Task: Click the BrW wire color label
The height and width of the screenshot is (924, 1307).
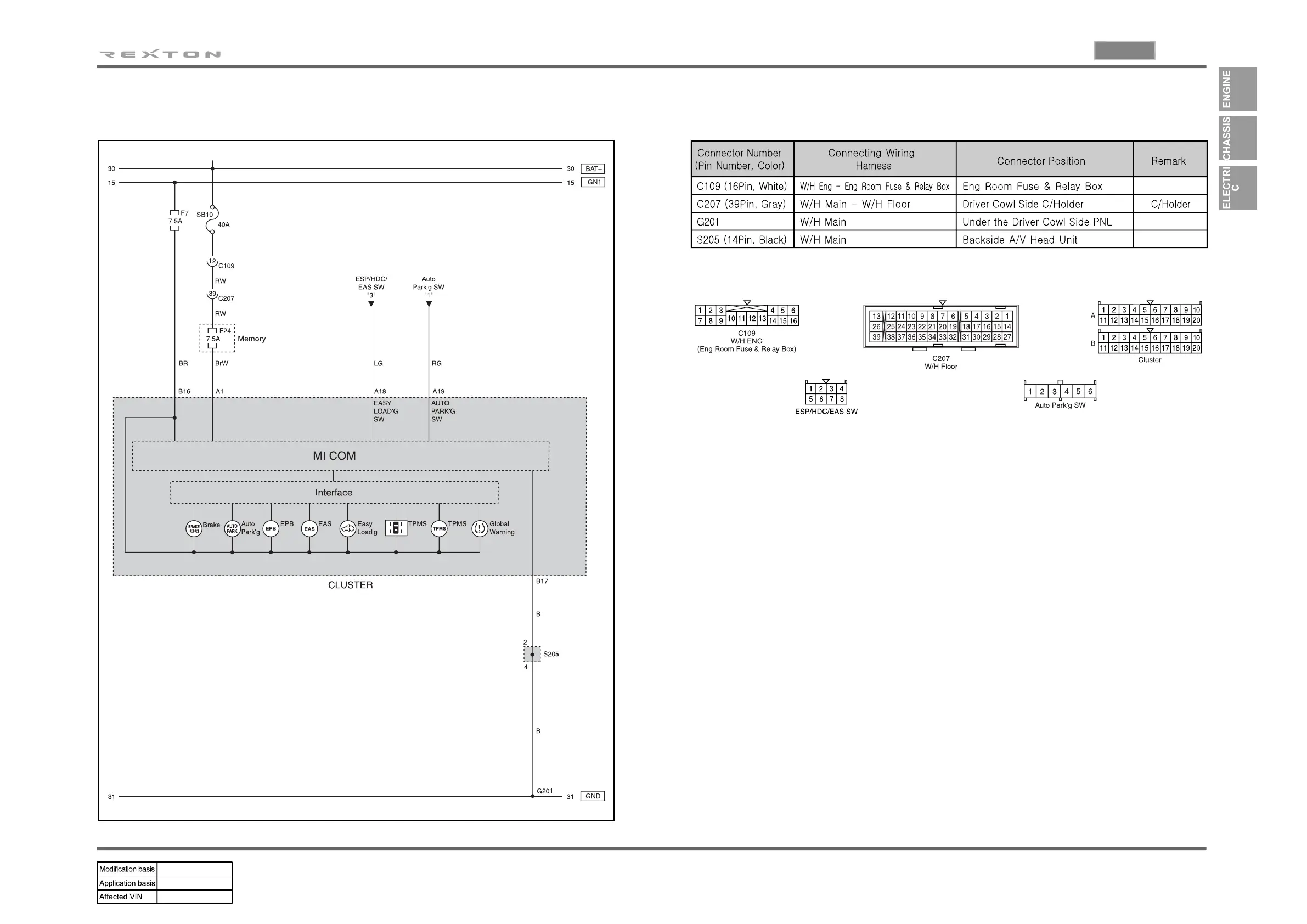Action: (222, 363)
